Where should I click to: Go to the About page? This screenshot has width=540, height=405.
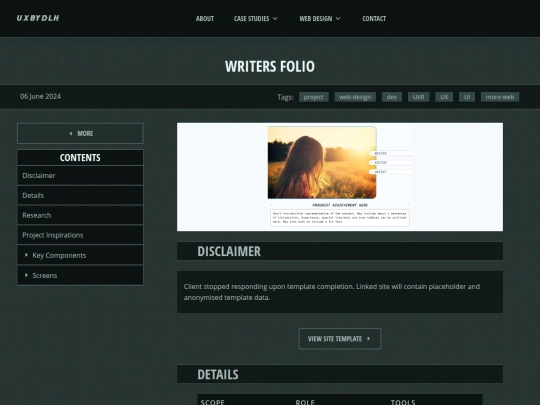point(205,19)
